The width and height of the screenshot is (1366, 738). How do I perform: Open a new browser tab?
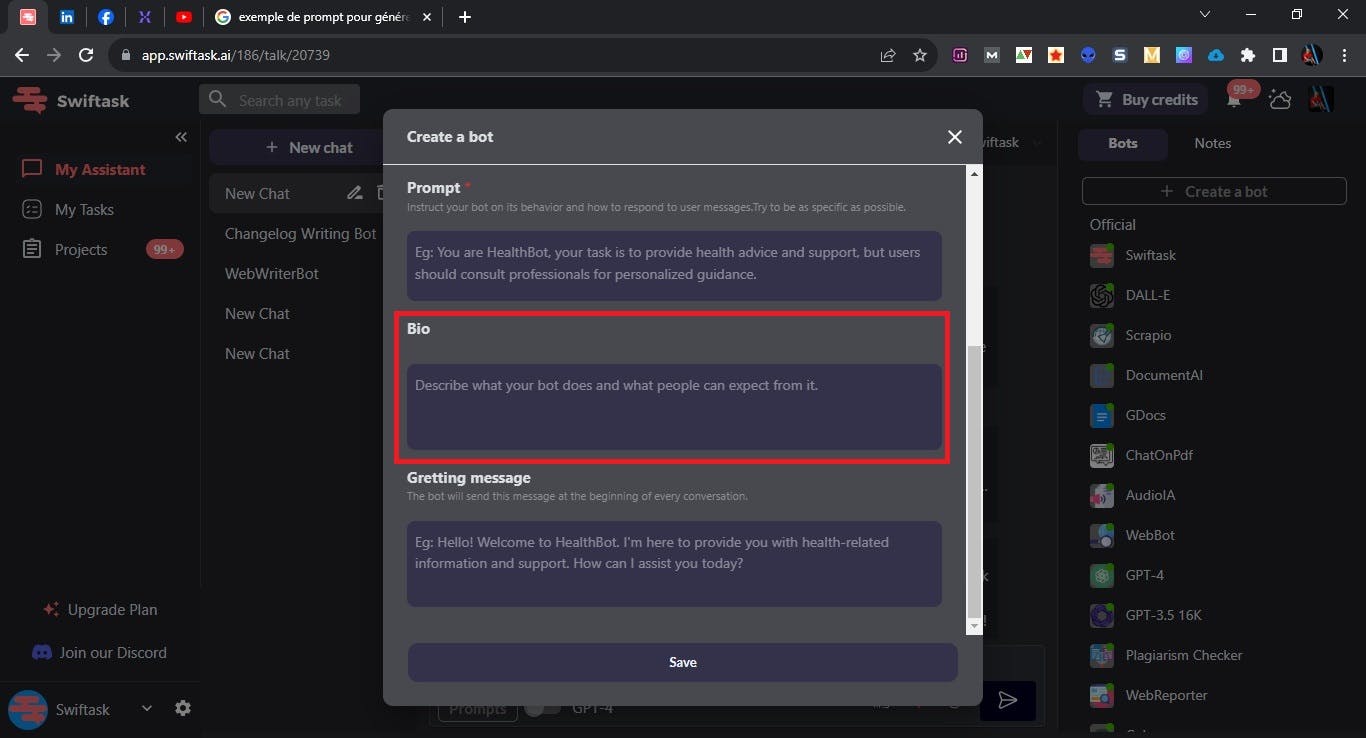pos(464,17)
